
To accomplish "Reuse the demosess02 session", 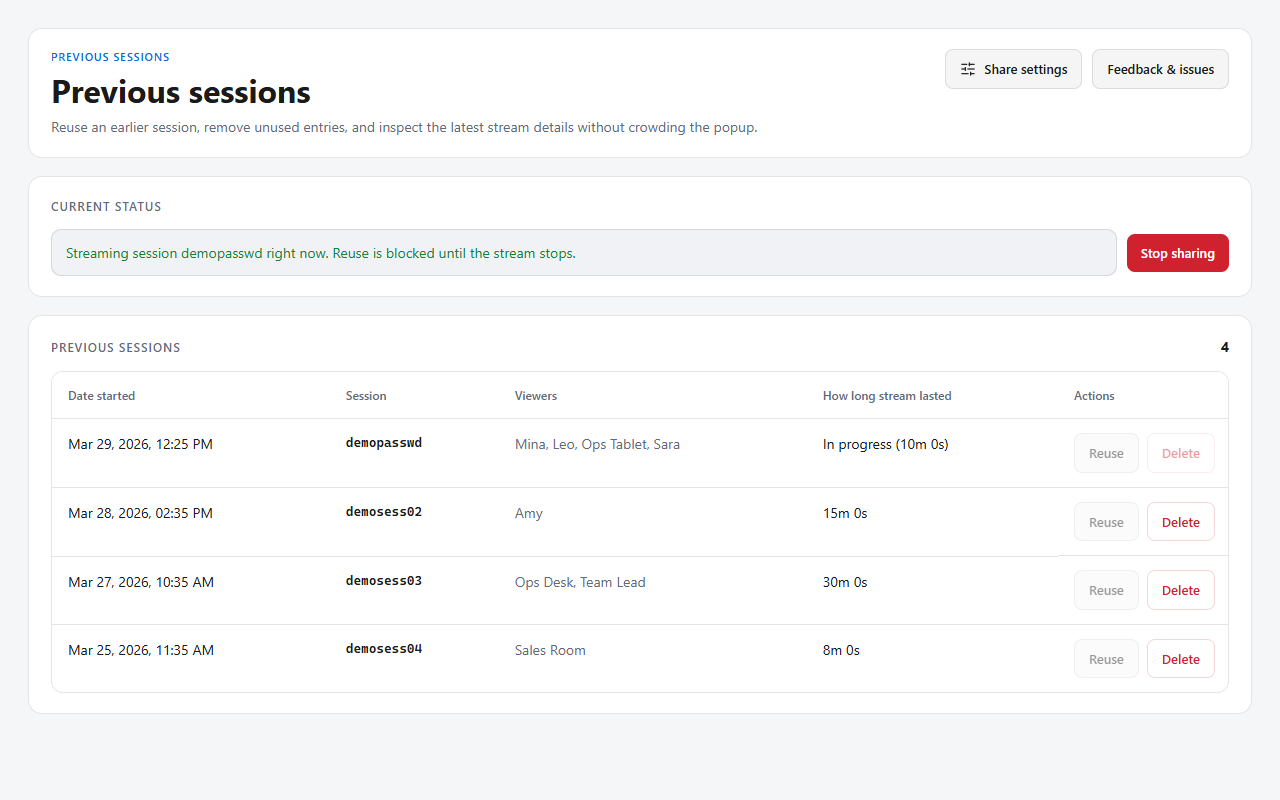I will point(1106,522).
